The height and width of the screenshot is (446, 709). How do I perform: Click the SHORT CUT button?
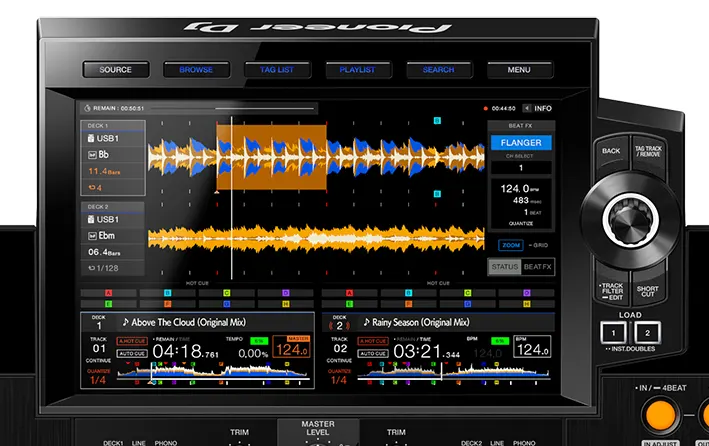pyautogui.click(x=648, y=290)
